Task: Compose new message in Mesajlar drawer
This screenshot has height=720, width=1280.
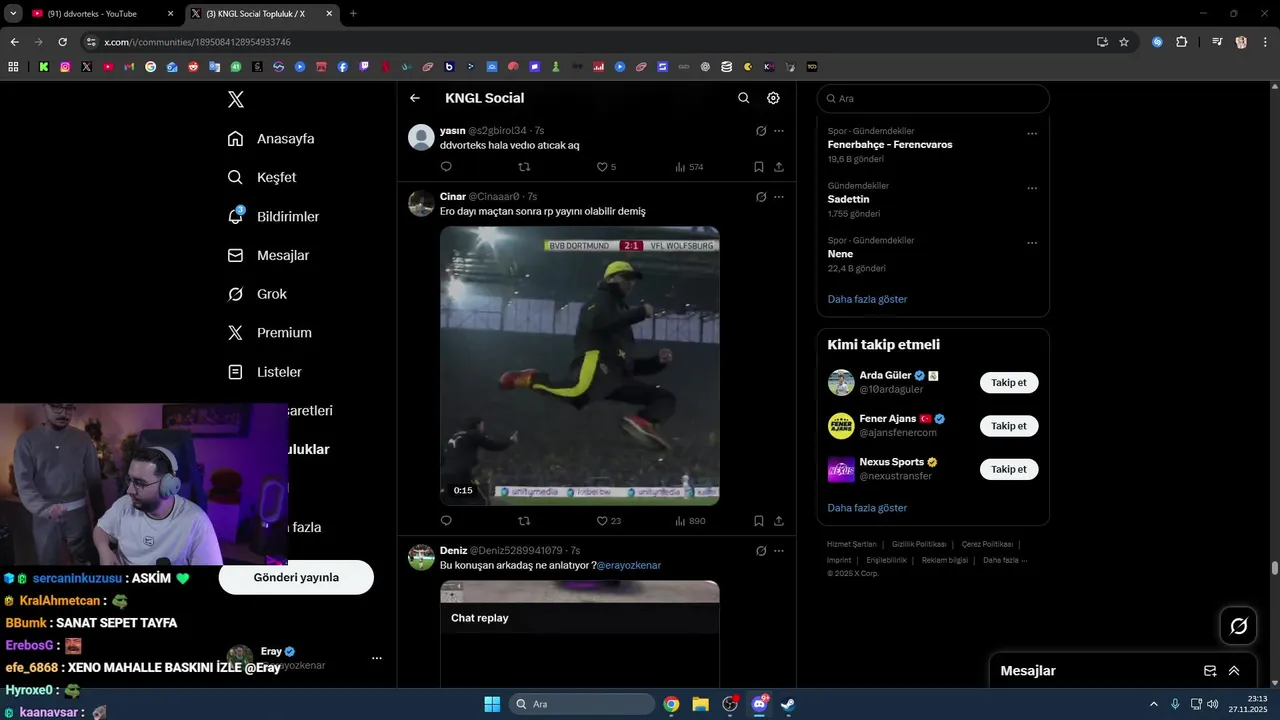Action: [x=1210, y=671]
